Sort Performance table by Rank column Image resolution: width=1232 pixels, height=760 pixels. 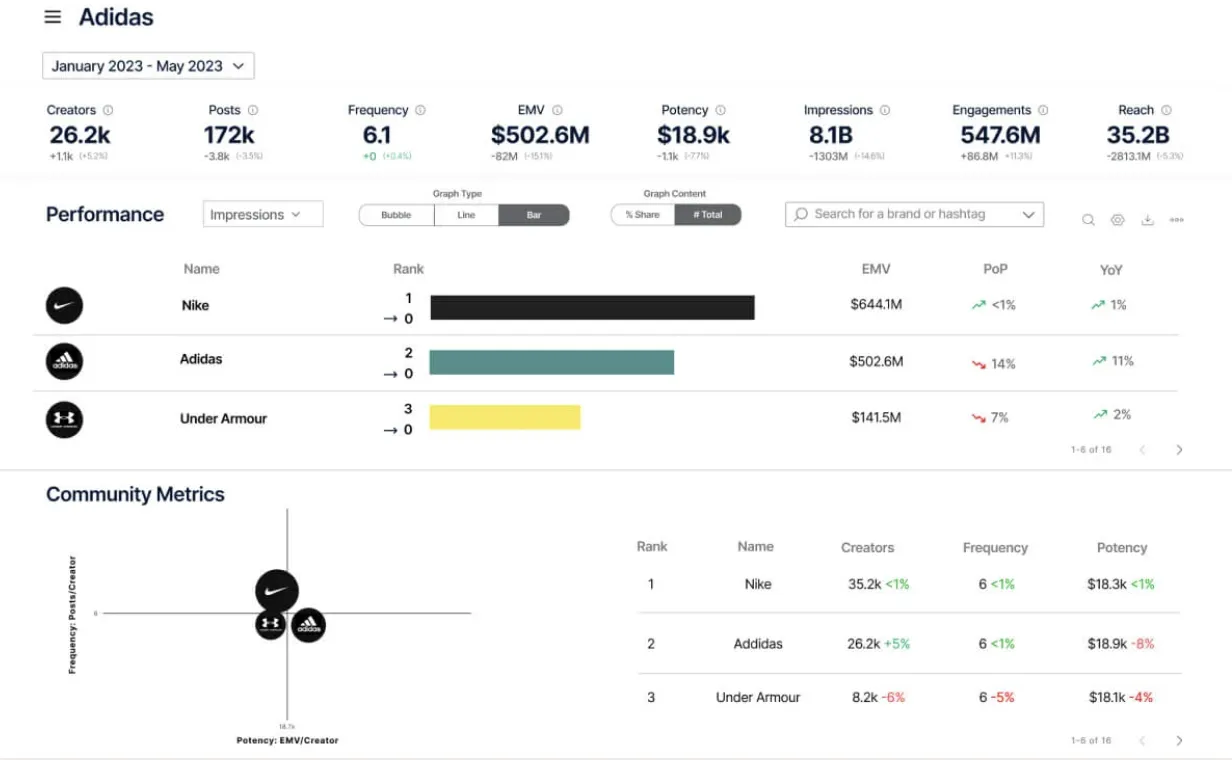(408, 269)
